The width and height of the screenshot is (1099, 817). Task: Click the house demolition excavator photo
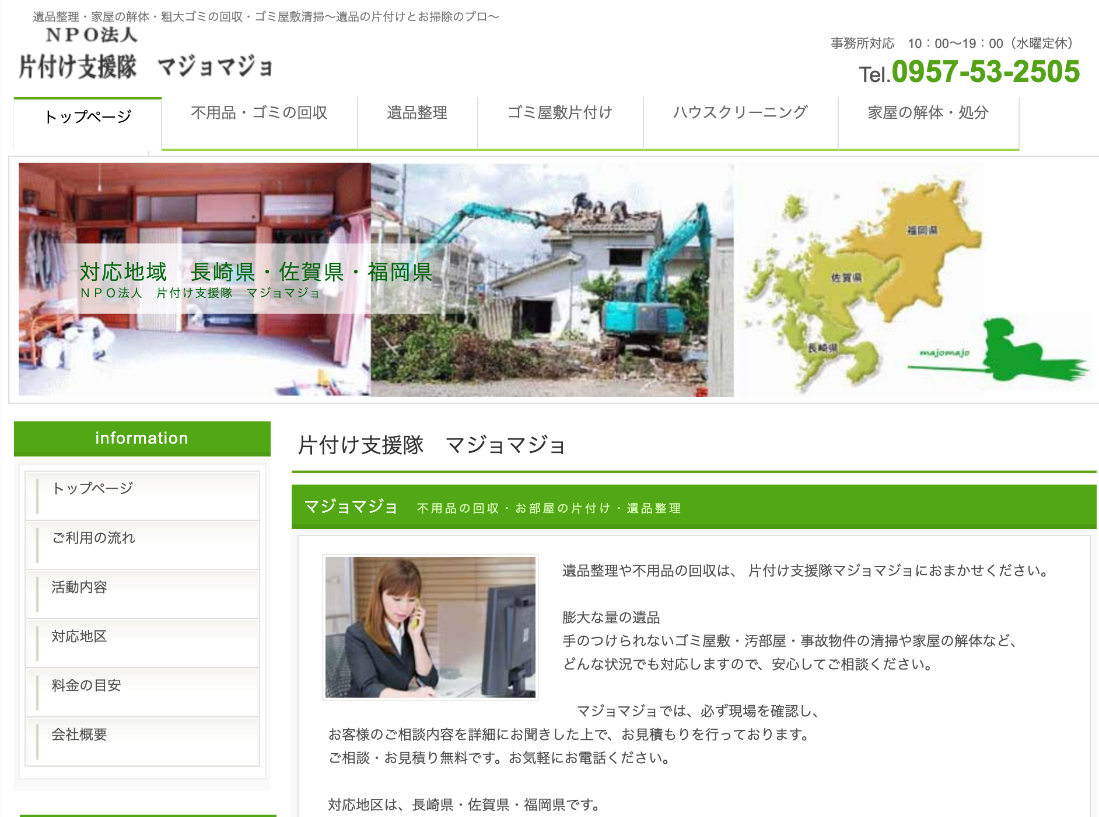(552, 280)
